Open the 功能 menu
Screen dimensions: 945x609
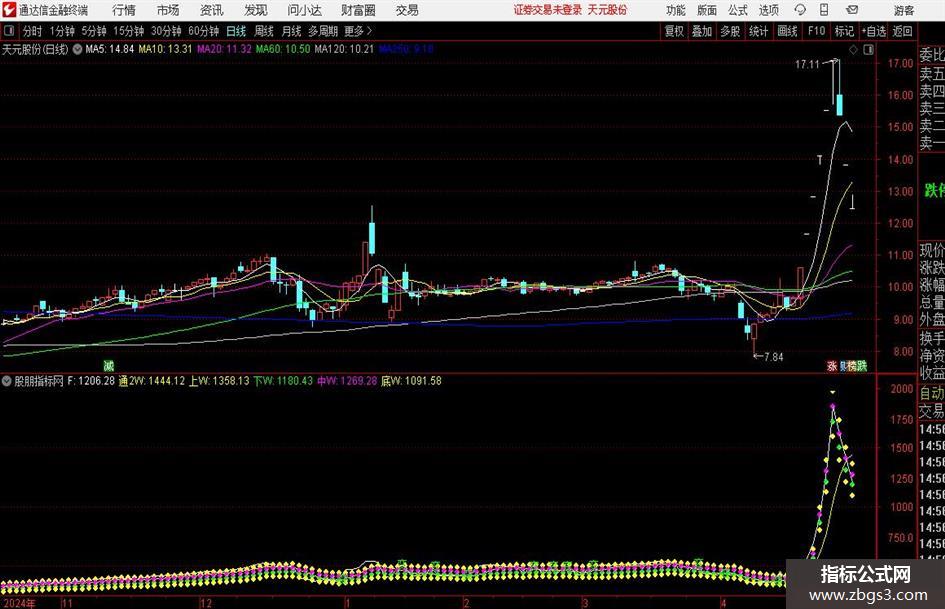point(676,10)
